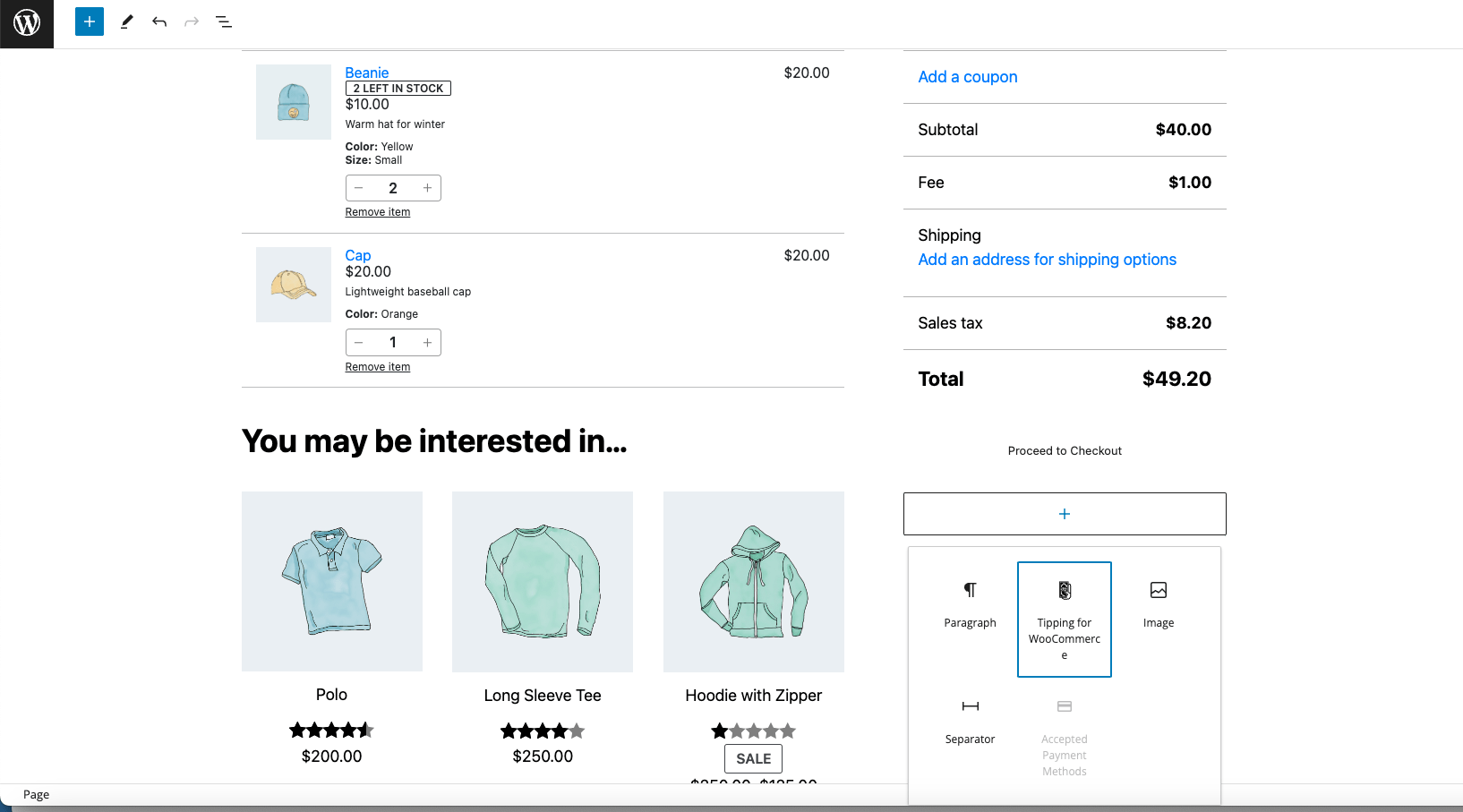Decrease the Cap quantity with minus
The width and height of the screenshot is (1463, 812).
(x=358, y=342)
